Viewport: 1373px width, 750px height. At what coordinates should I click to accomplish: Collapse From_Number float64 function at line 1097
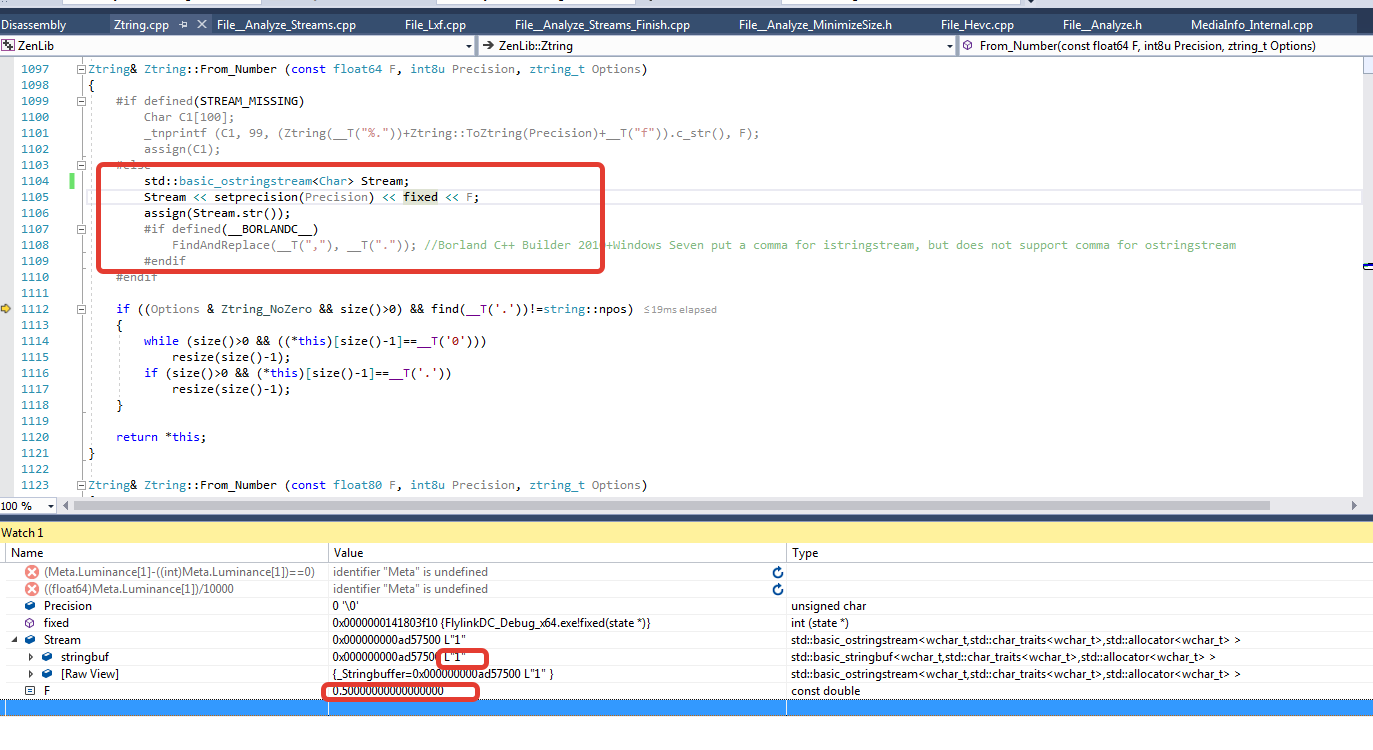(80, 69)
